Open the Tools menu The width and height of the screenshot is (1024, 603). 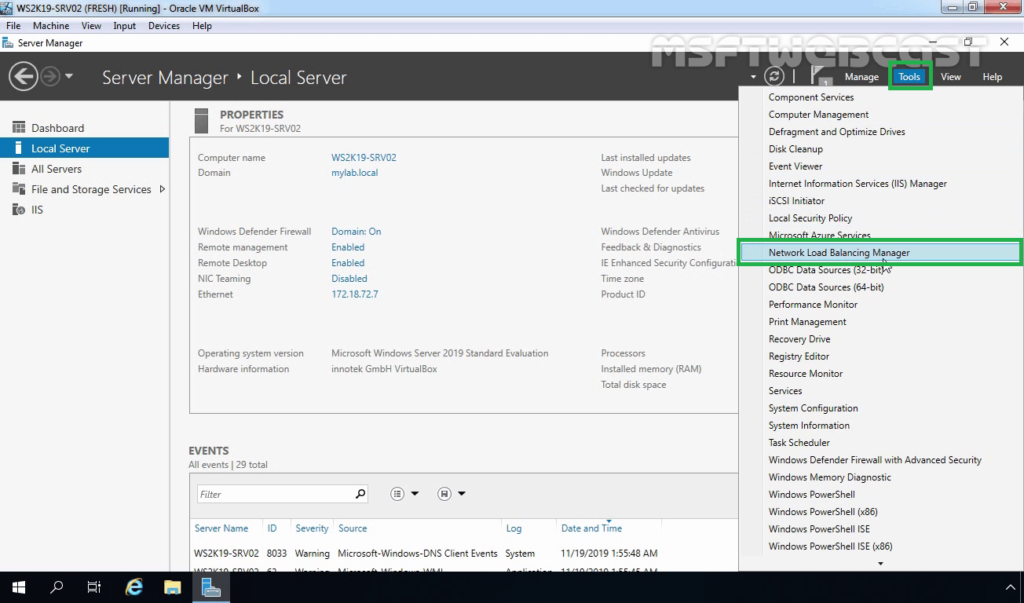(x=909, y=76)
